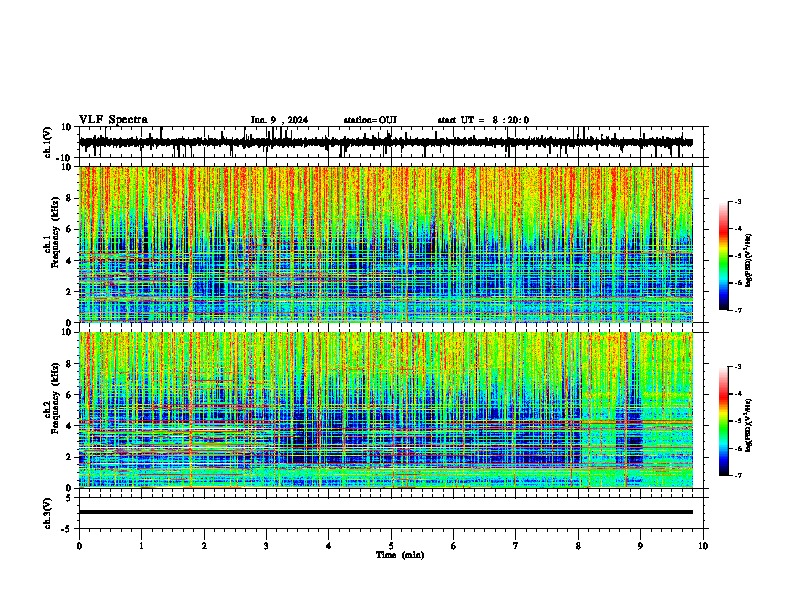
Task: Click the '-3' label on ch.1 colorbar
Action: click(737, 201)
